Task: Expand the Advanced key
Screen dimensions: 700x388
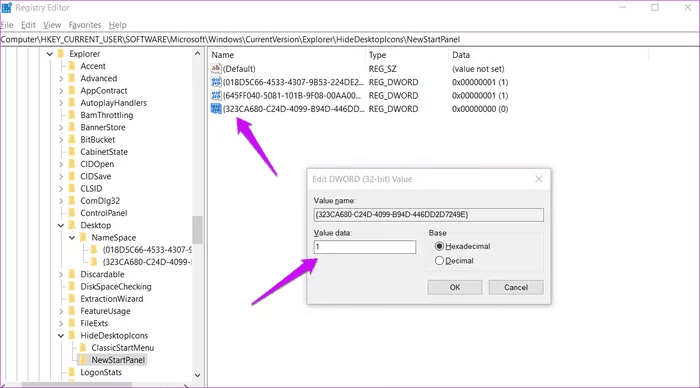Action: pyautogui.click(x=61, y=79)
